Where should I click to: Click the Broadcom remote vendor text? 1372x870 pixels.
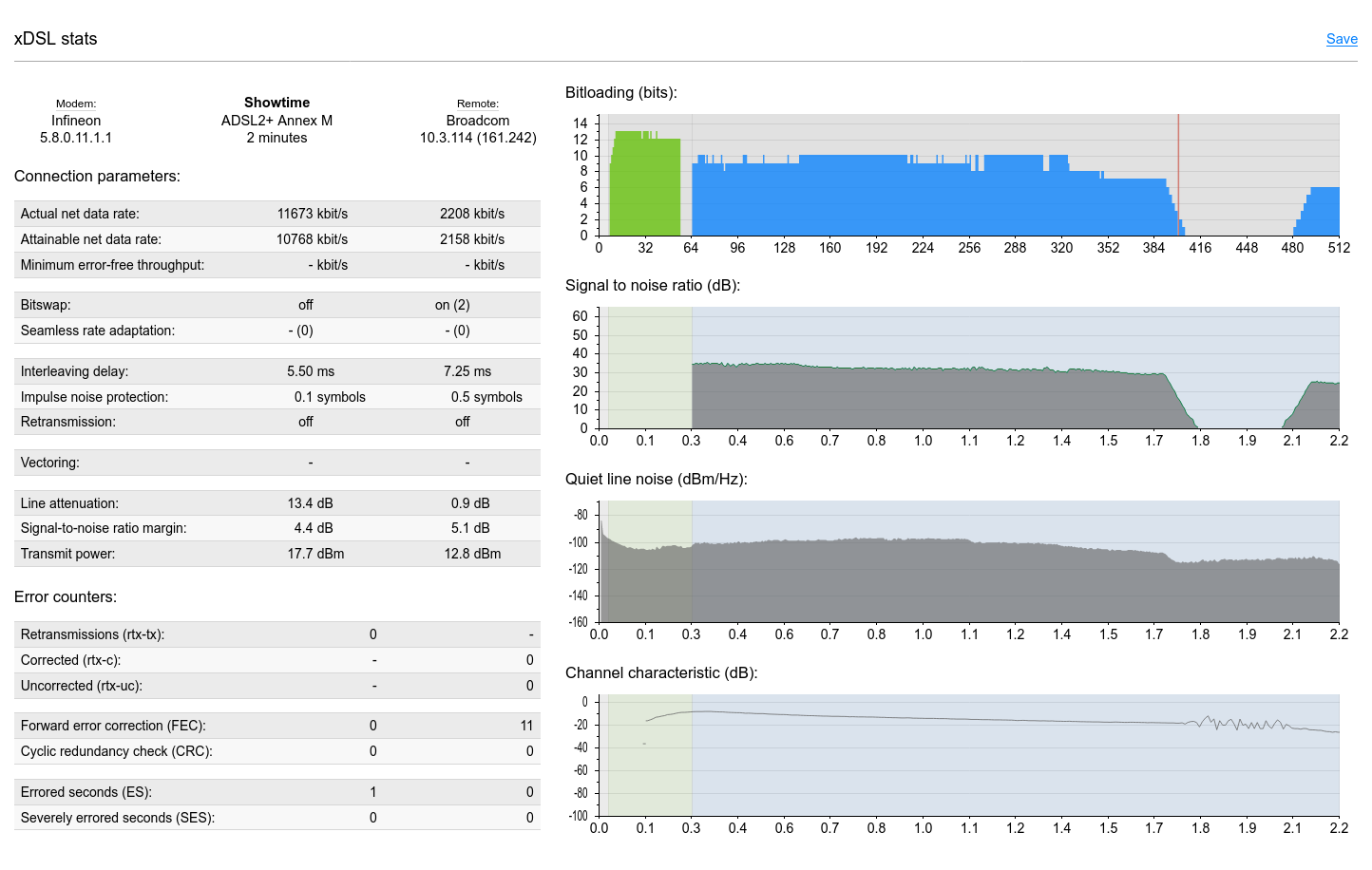tap(478, 121)
